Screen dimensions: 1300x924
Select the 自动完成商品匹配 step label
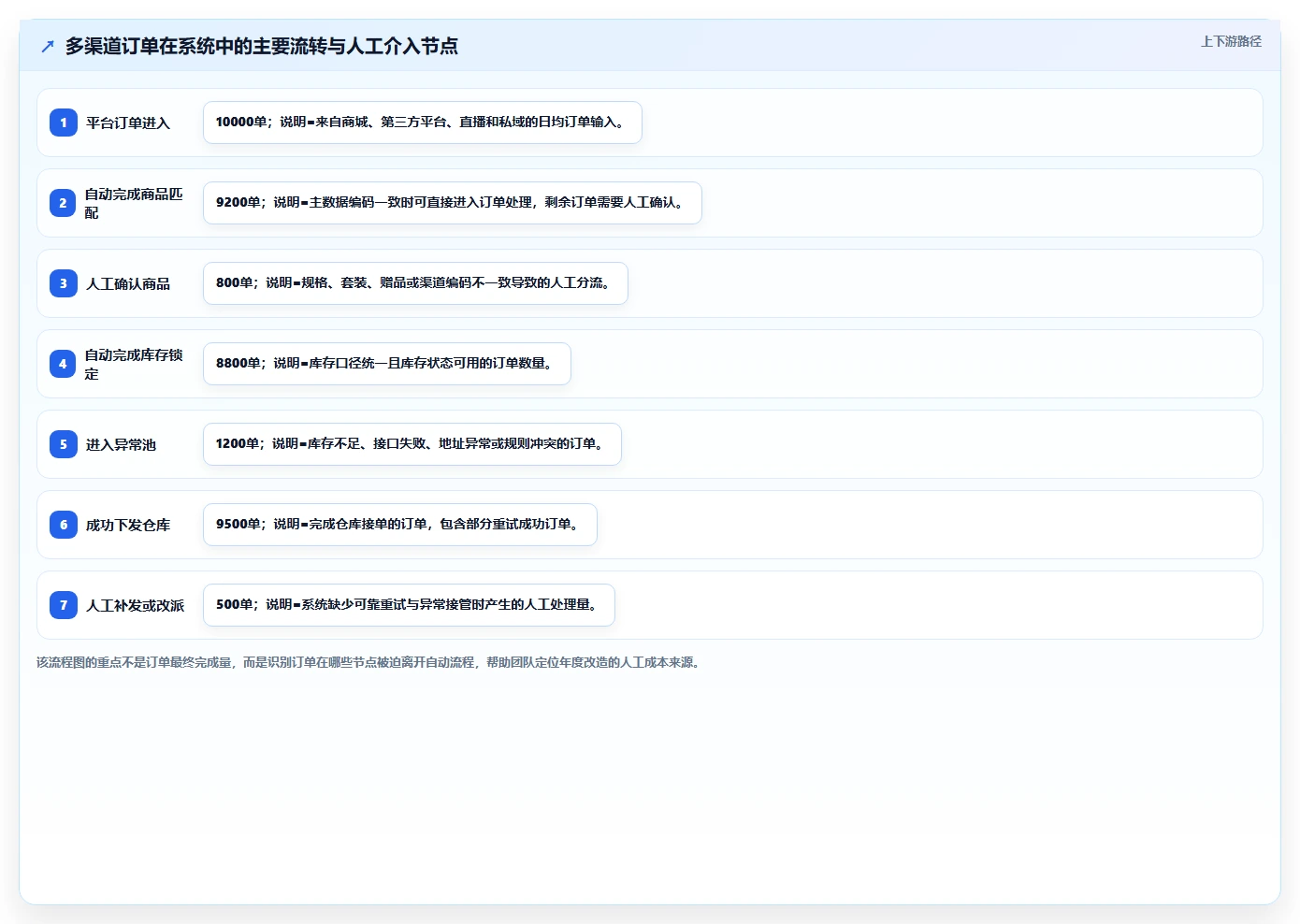pyautogui.click(x=134, y=203)
